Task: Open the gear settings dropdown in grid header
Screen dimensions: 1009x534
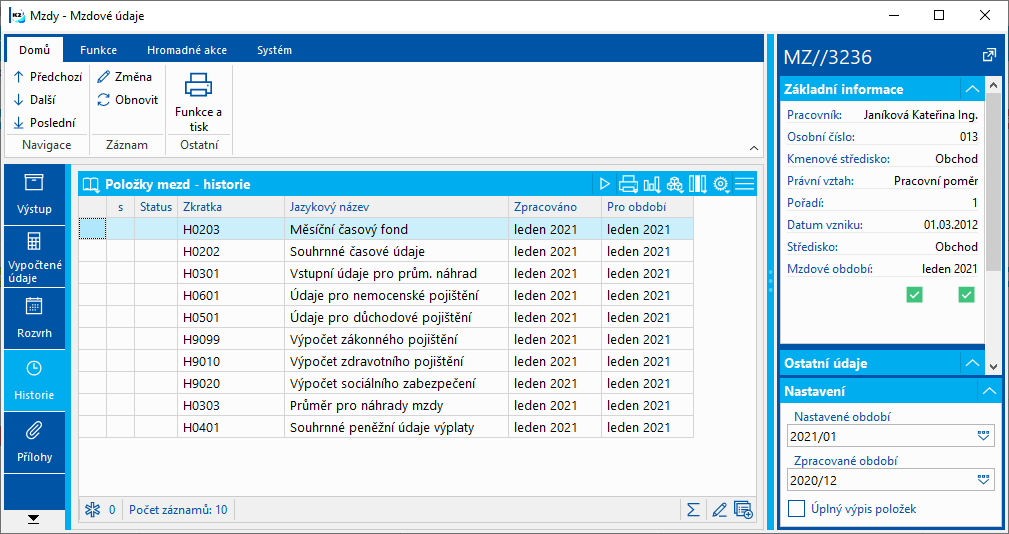Action: tap(721, 185)
